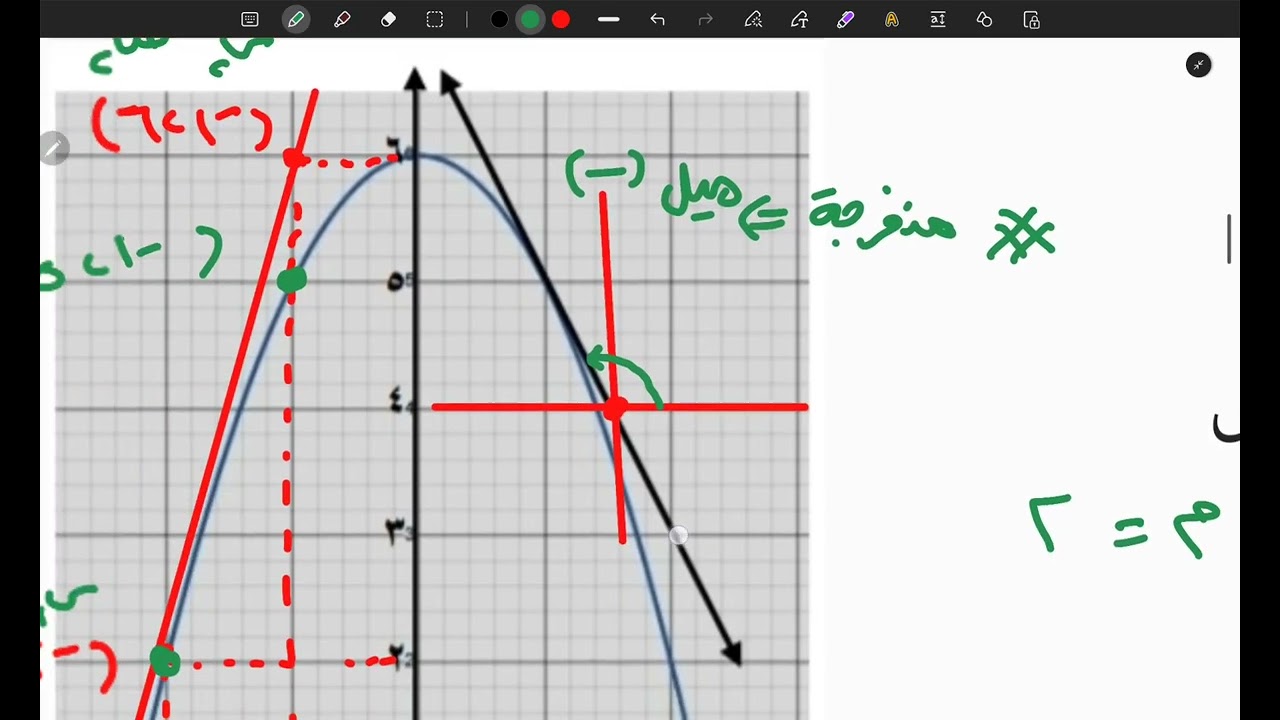Screen dimensions: 1280x720
Task: Click the collapse button in top-right corner
Action: (1198, 65)
